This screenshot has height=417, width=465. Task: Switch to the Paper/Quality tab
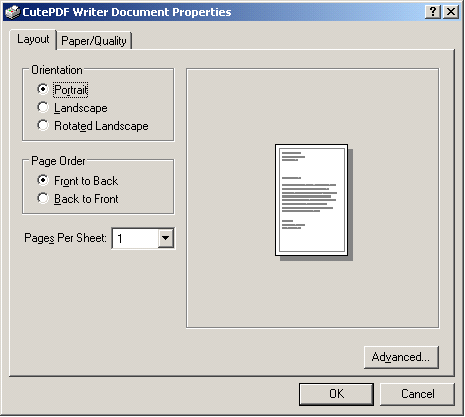coord(94,41)
